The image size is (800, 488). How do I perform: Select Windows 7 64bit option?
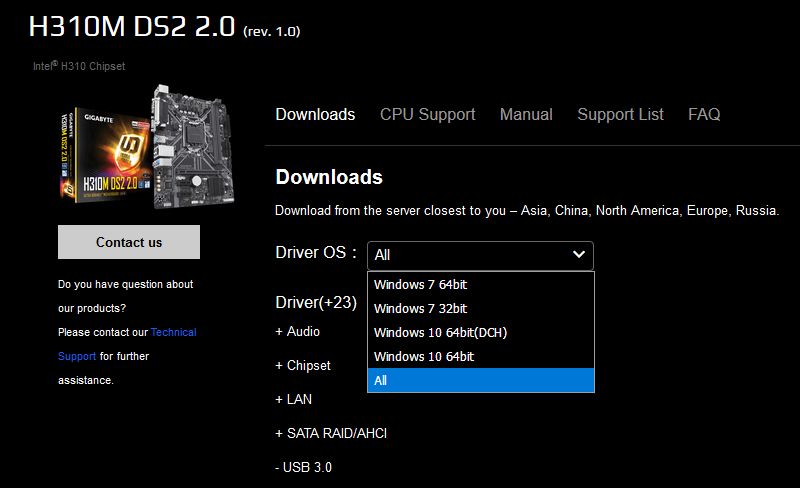coord(481,284)
